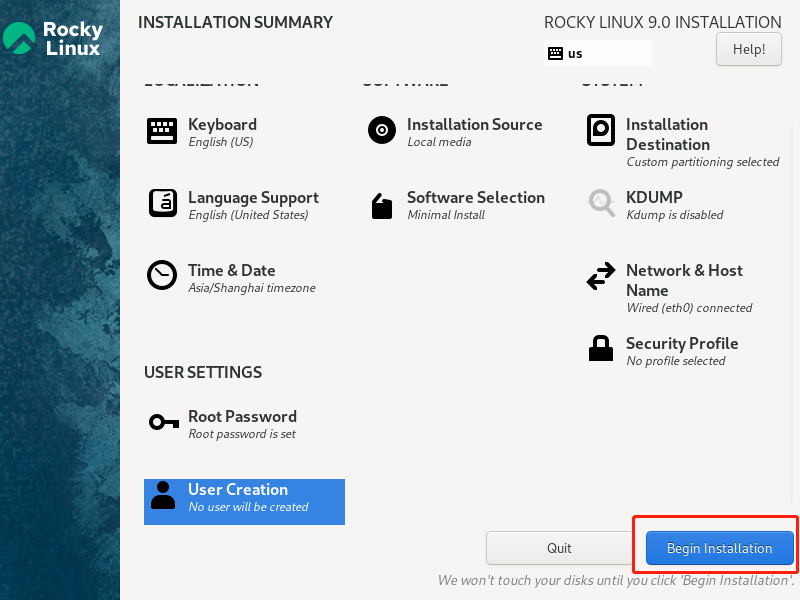Open the Time & Date label
Image resolution: width=800 pixels, height=600 pixels.
tap(232, 270)
